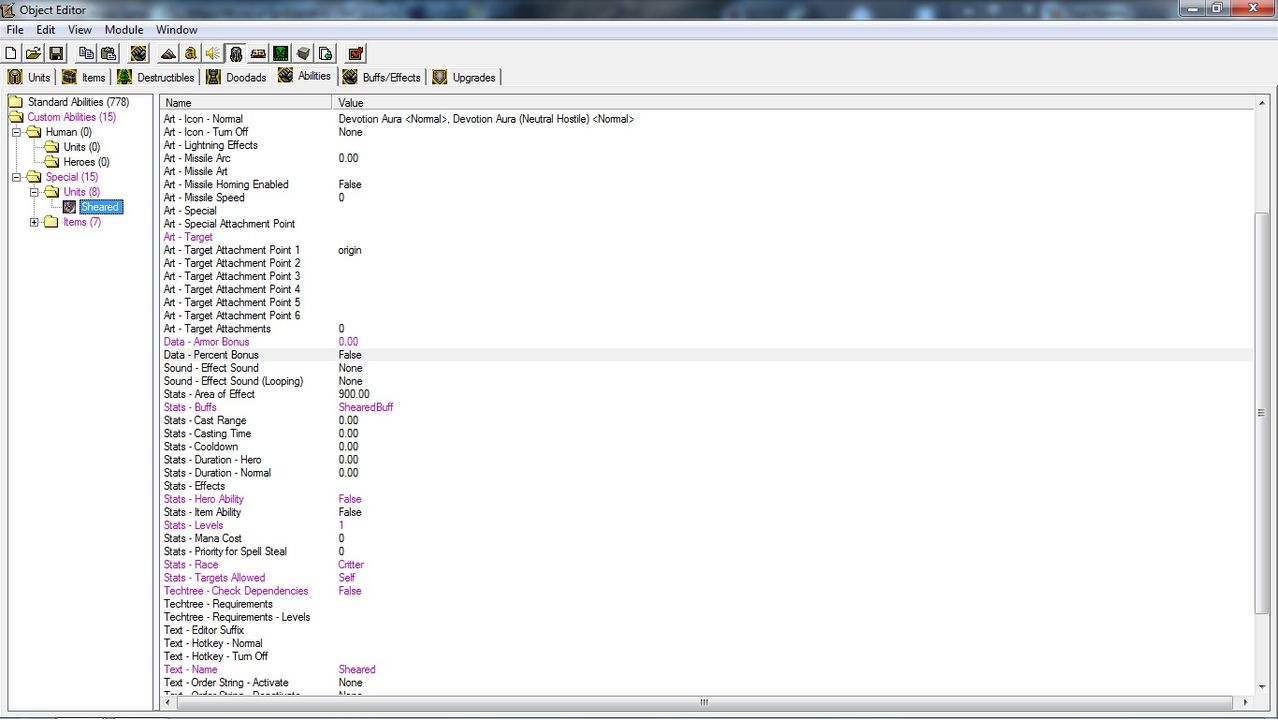
Task: Switch to the Upgrades tab
Action: pyautogui.click(x=463, y=77)
